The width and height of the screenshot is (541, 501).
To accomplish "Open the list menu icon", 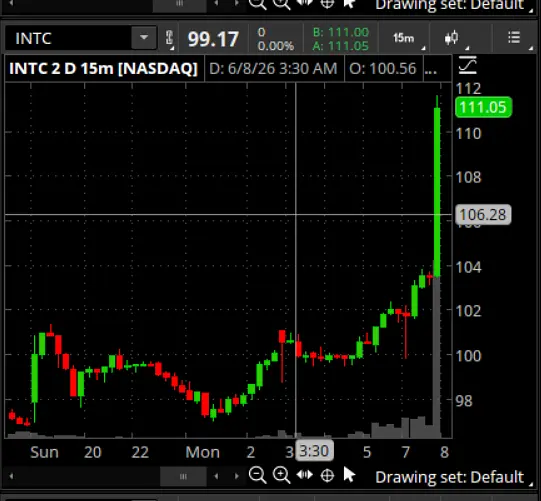I will pyautogui.click(x=514, y=37).
